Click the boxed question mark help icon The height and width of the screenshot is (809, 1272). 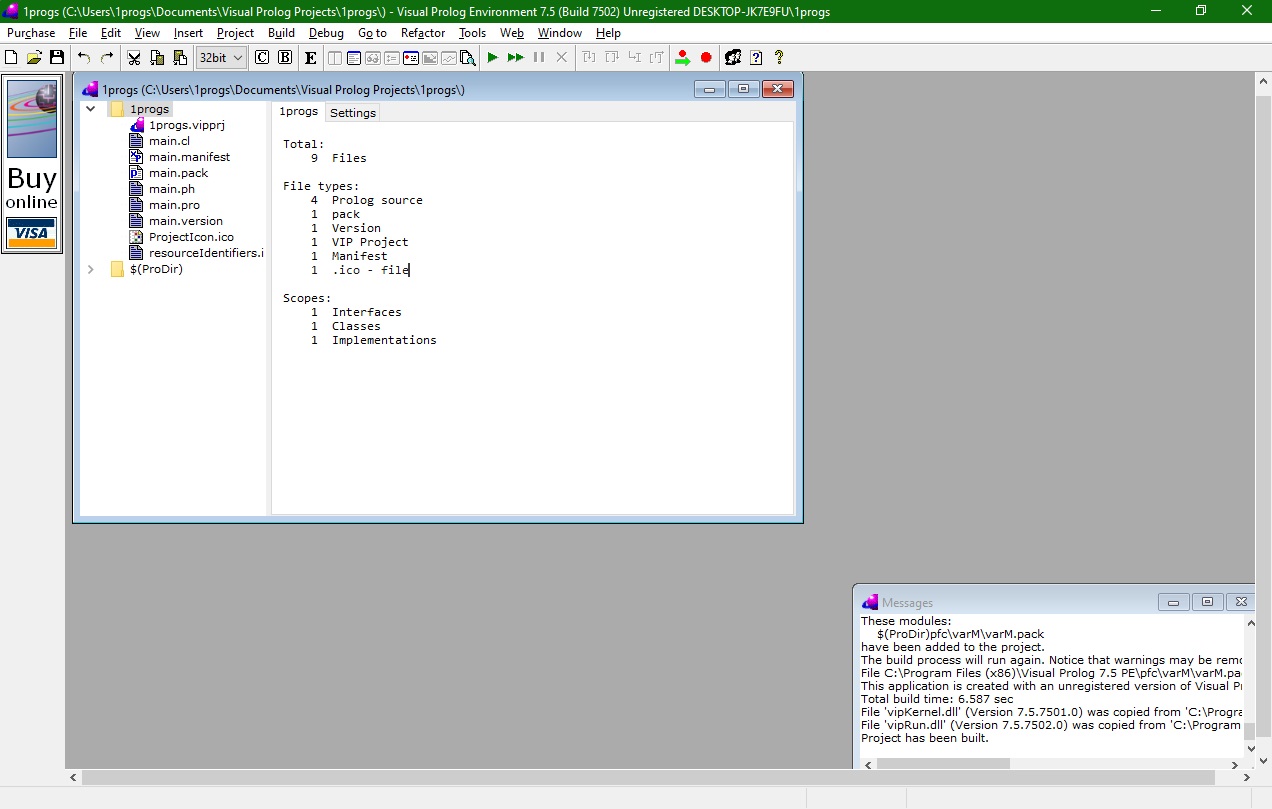[756, 58]
